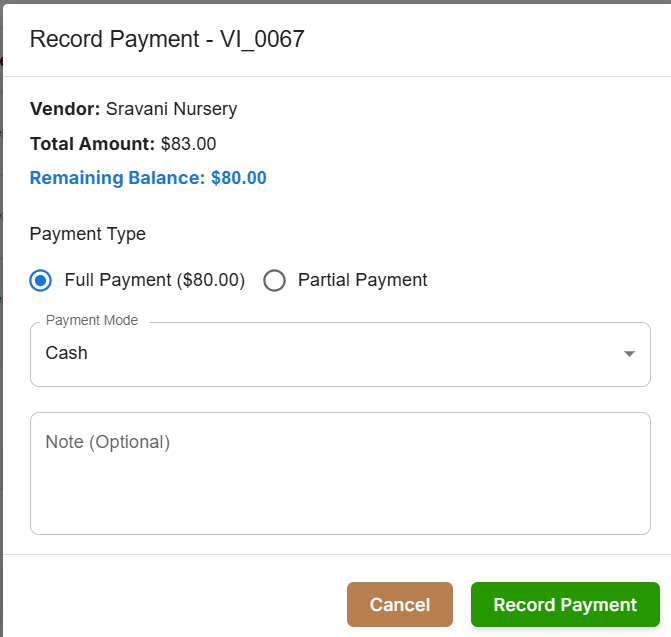Screen dimensions: 671x637
Task: Click the small 'Payment Mode' field label
Action: [92, 321]
